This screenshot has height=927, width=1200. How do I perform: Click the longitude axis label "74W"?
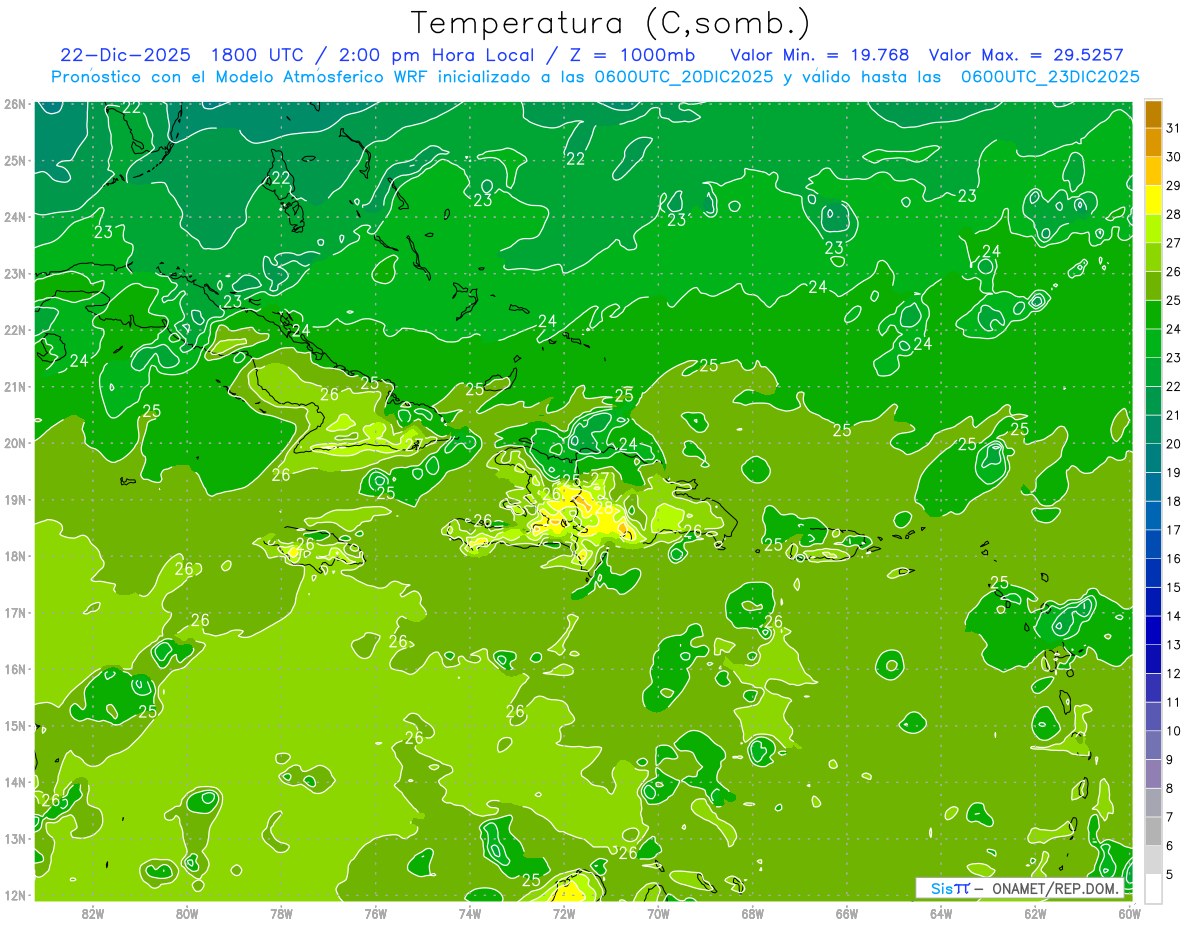470,913
